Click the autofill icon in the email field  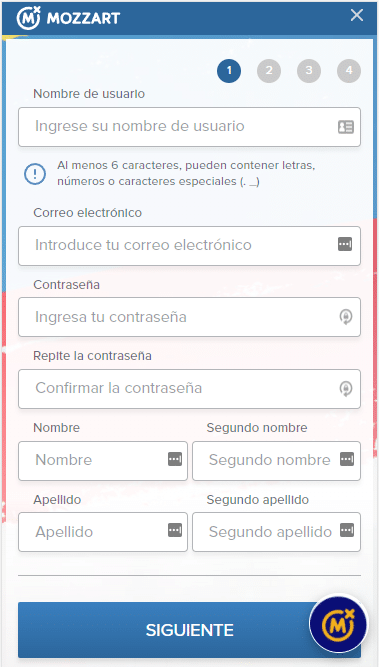345,244
